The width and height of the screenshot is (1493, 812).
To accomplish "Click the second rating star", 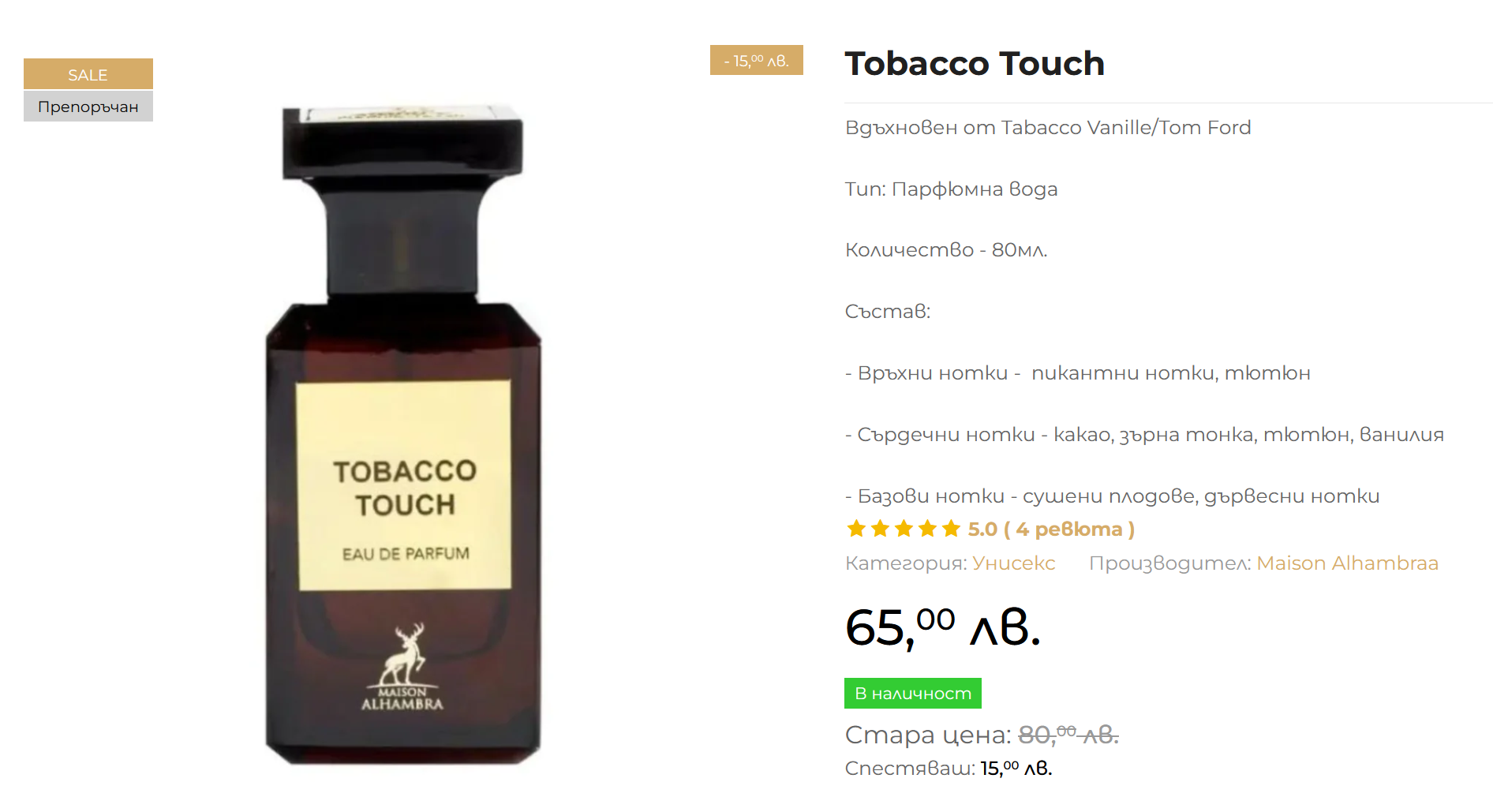I will coord(880,529).
